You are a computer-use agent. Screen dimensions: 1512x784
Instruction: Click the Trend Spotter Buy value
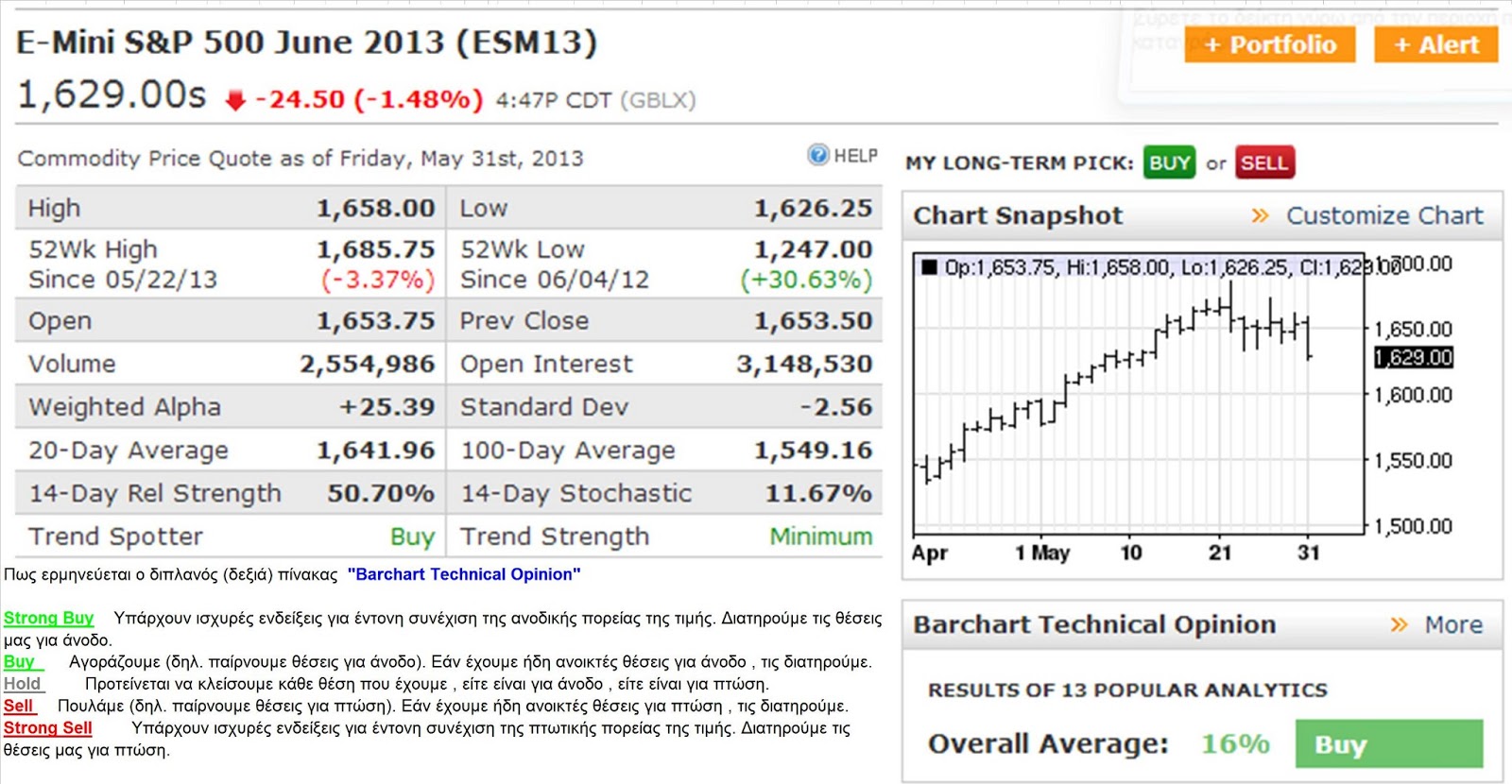[x=413, y=537]
